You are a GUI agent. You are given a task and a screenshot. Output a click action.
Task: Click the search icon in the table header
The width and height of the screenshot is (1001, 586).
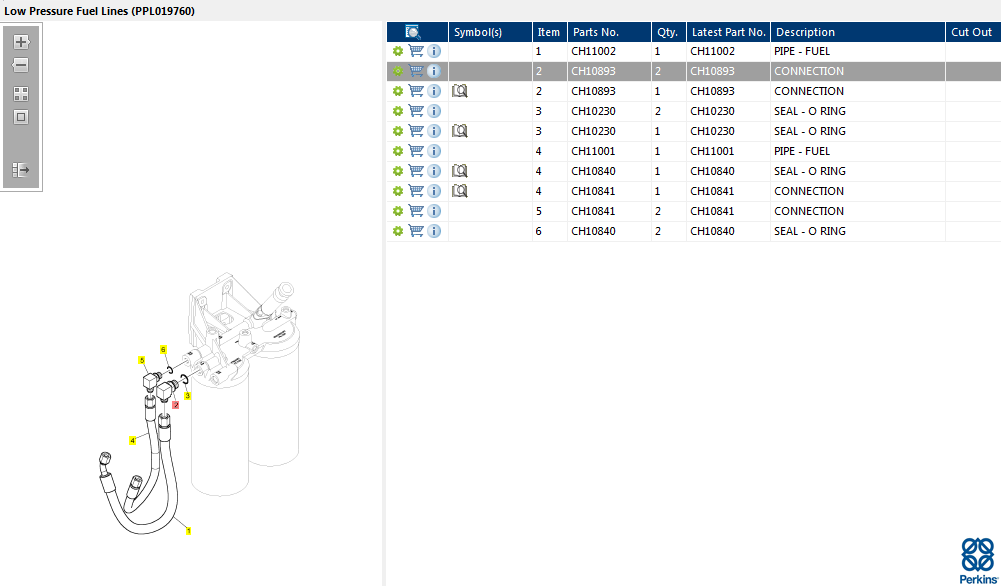(x=413, y=32)
